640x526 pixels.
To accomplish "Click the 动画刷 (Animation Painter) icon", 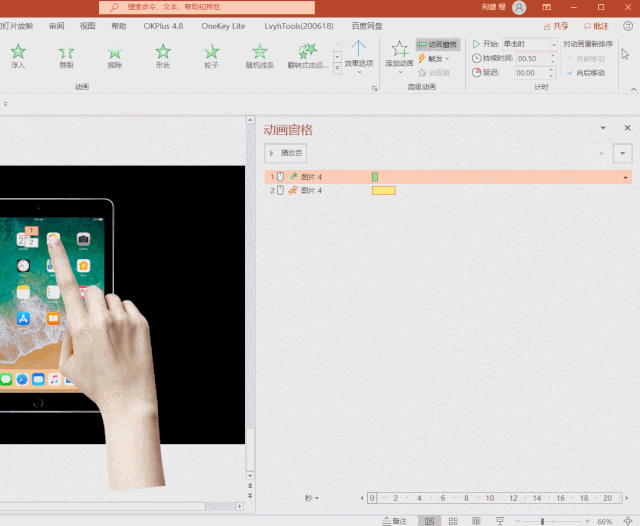I will (x=433, y=73).
